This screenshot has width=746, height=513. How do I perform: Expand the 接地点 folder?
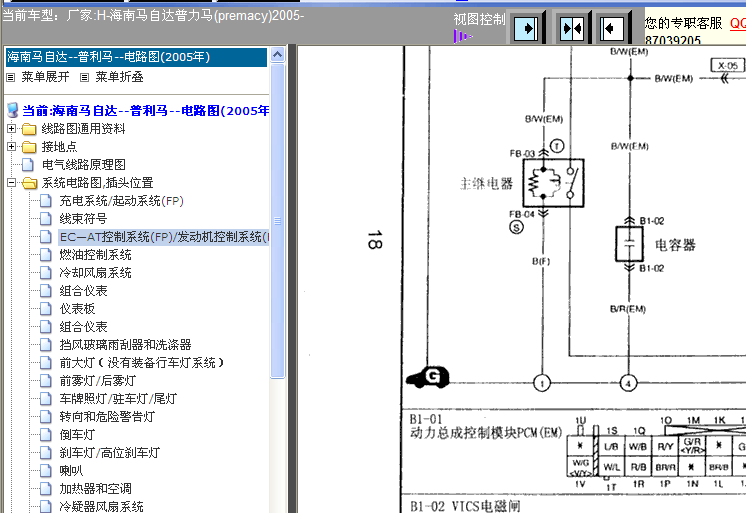click(11, 147)
